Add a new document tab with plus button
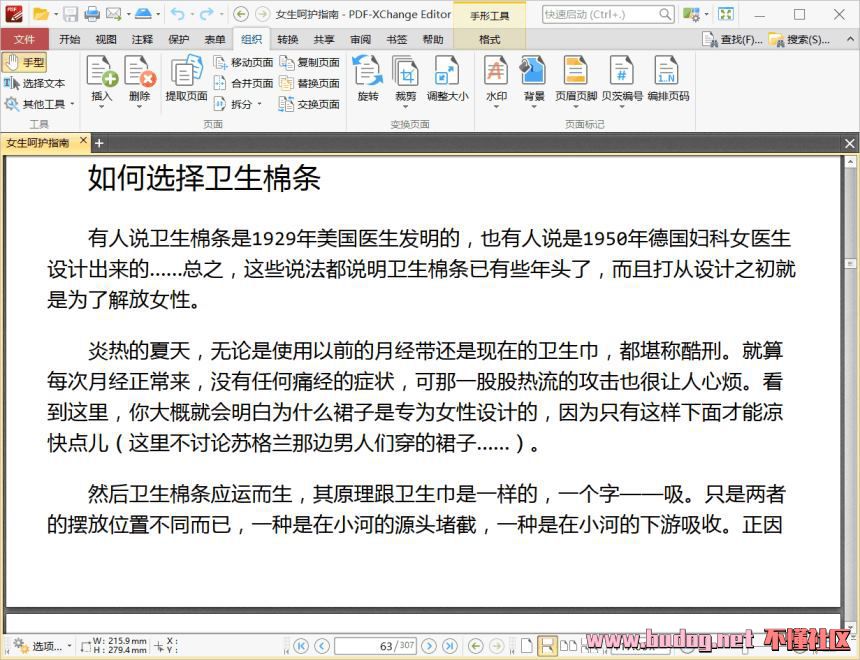The width and height of the screenshot is (860, 660). click(99, 143)
